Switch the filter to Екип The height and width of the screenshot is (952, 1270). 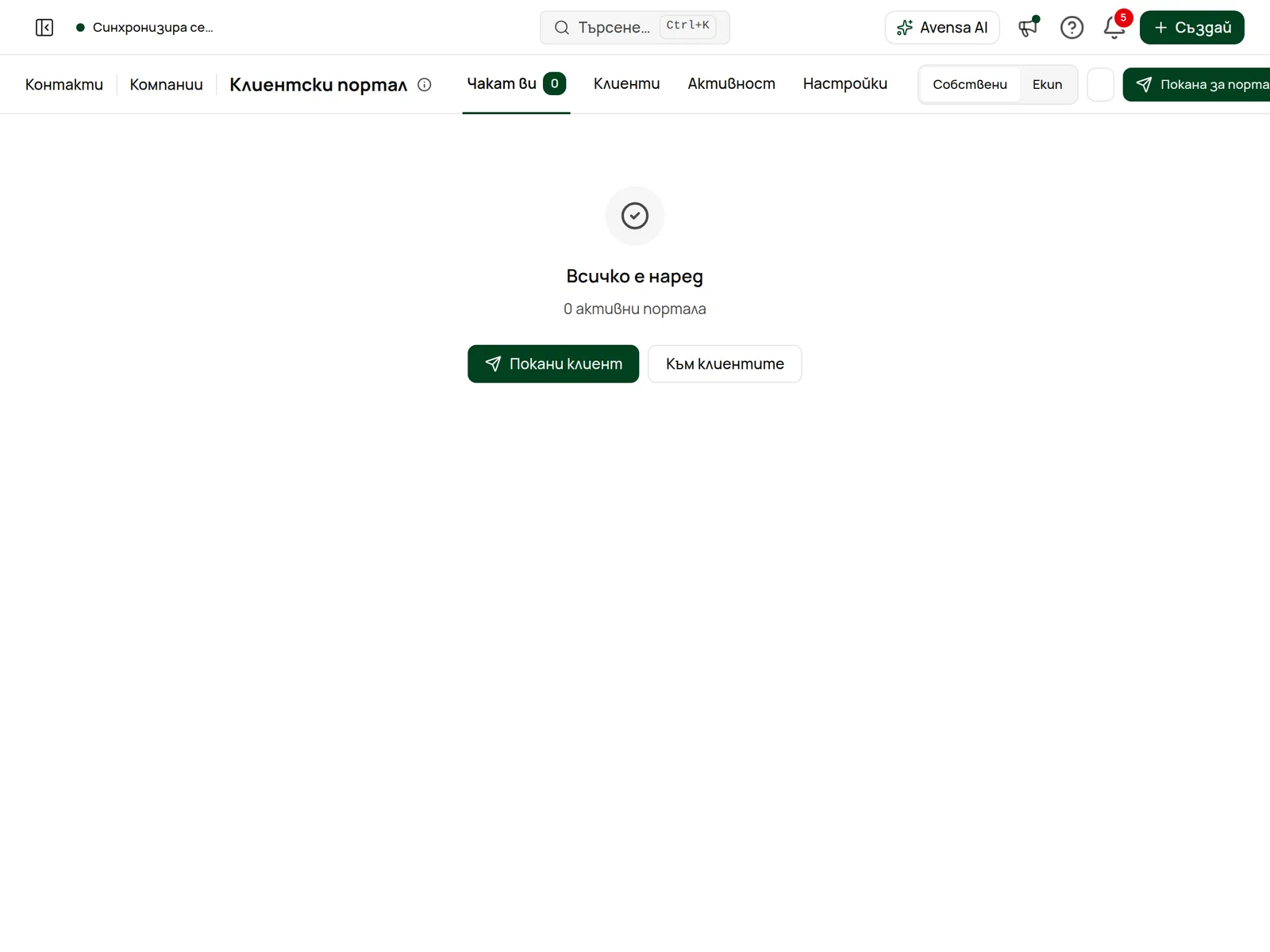(1047, 85)
